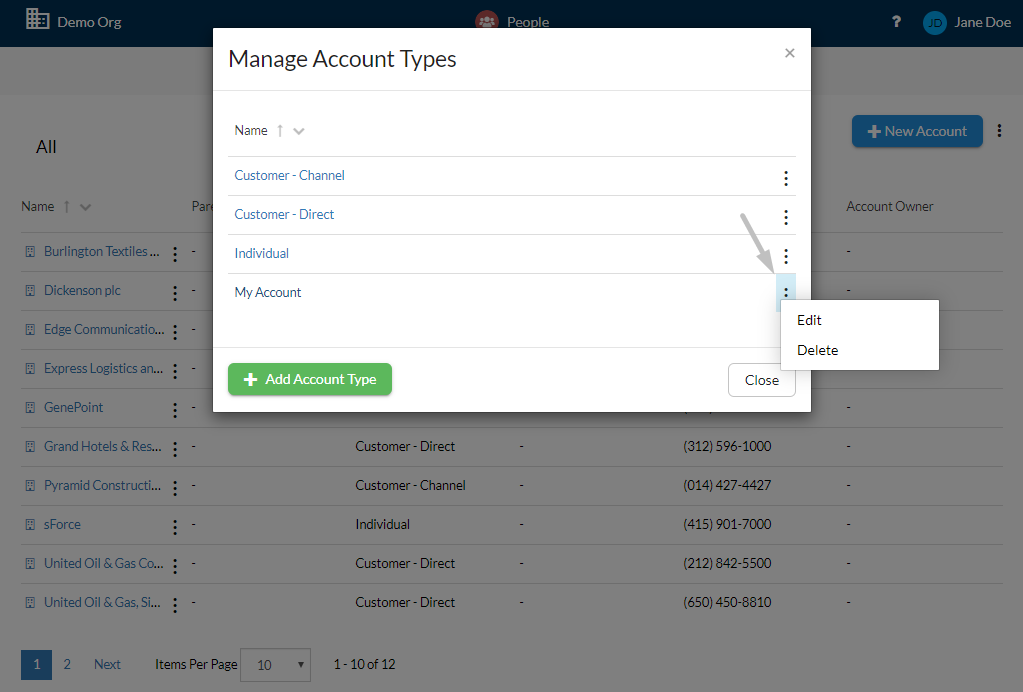Open row menu for Express Logistics
The image size is (1023, 692).
175,371
